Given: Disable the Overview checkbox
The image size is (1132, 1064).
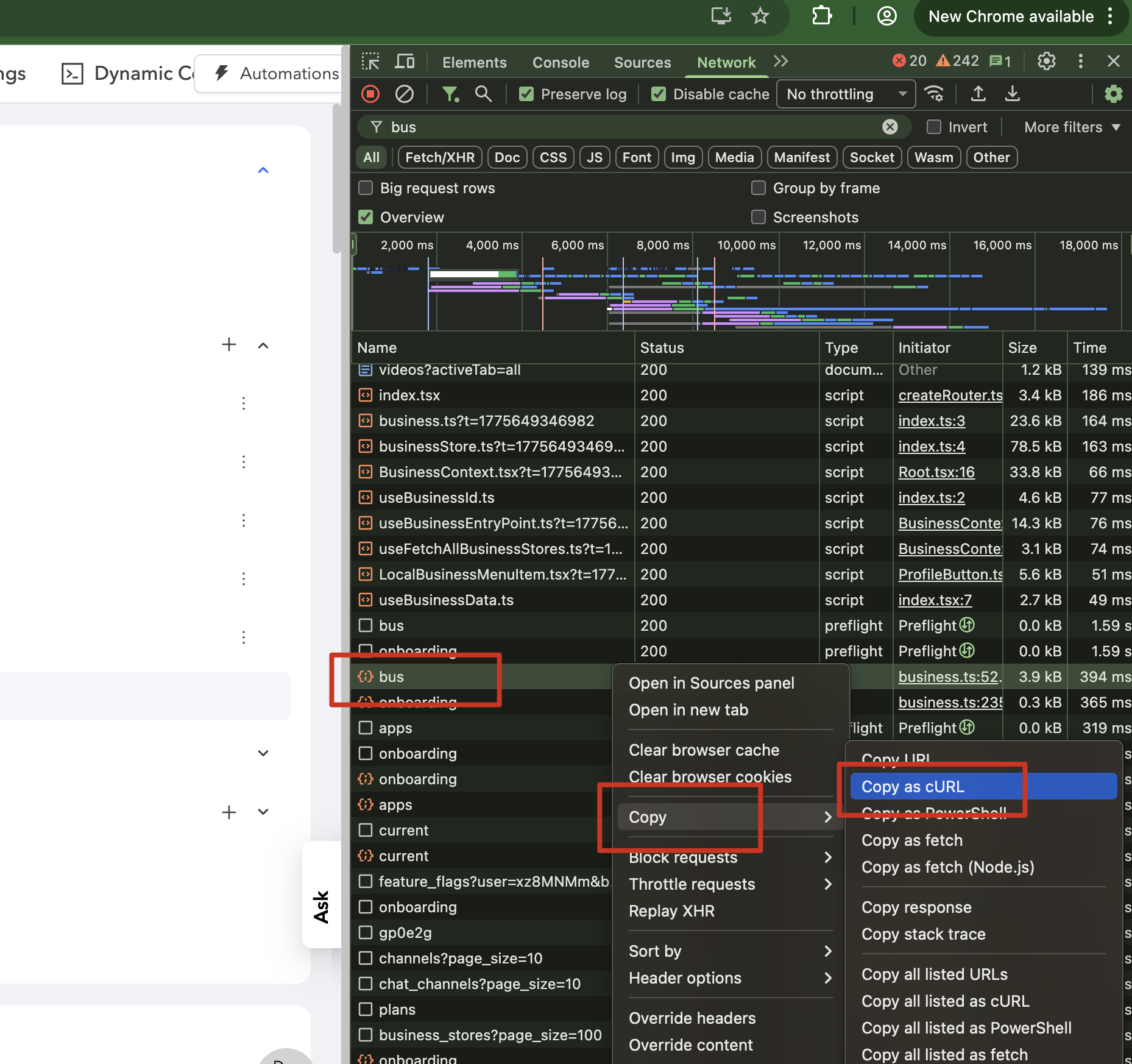Looking at the screenshot, I should [366, 217].
